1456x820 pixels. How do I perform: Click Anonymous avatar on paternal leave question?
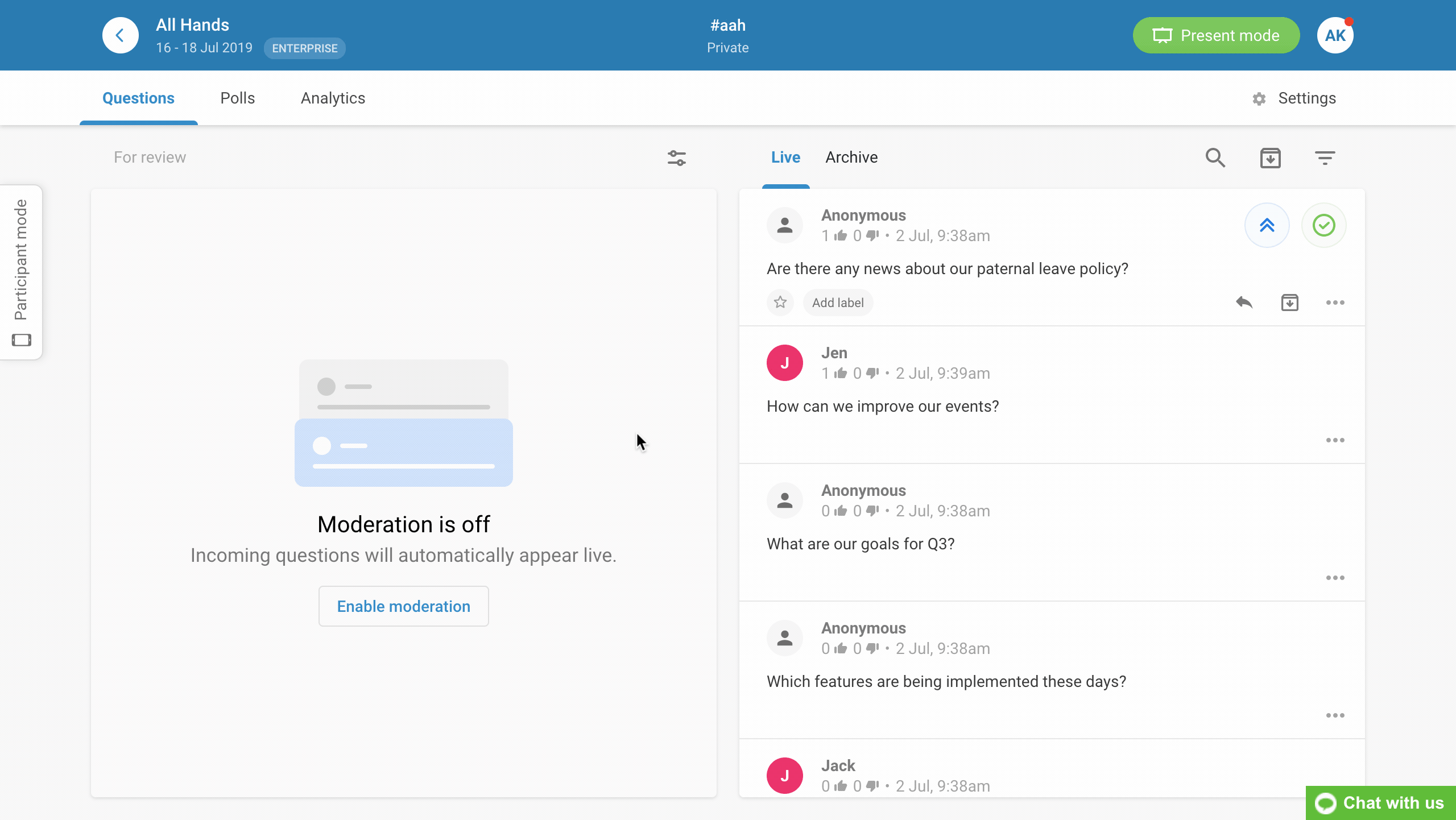coord(785,225)
